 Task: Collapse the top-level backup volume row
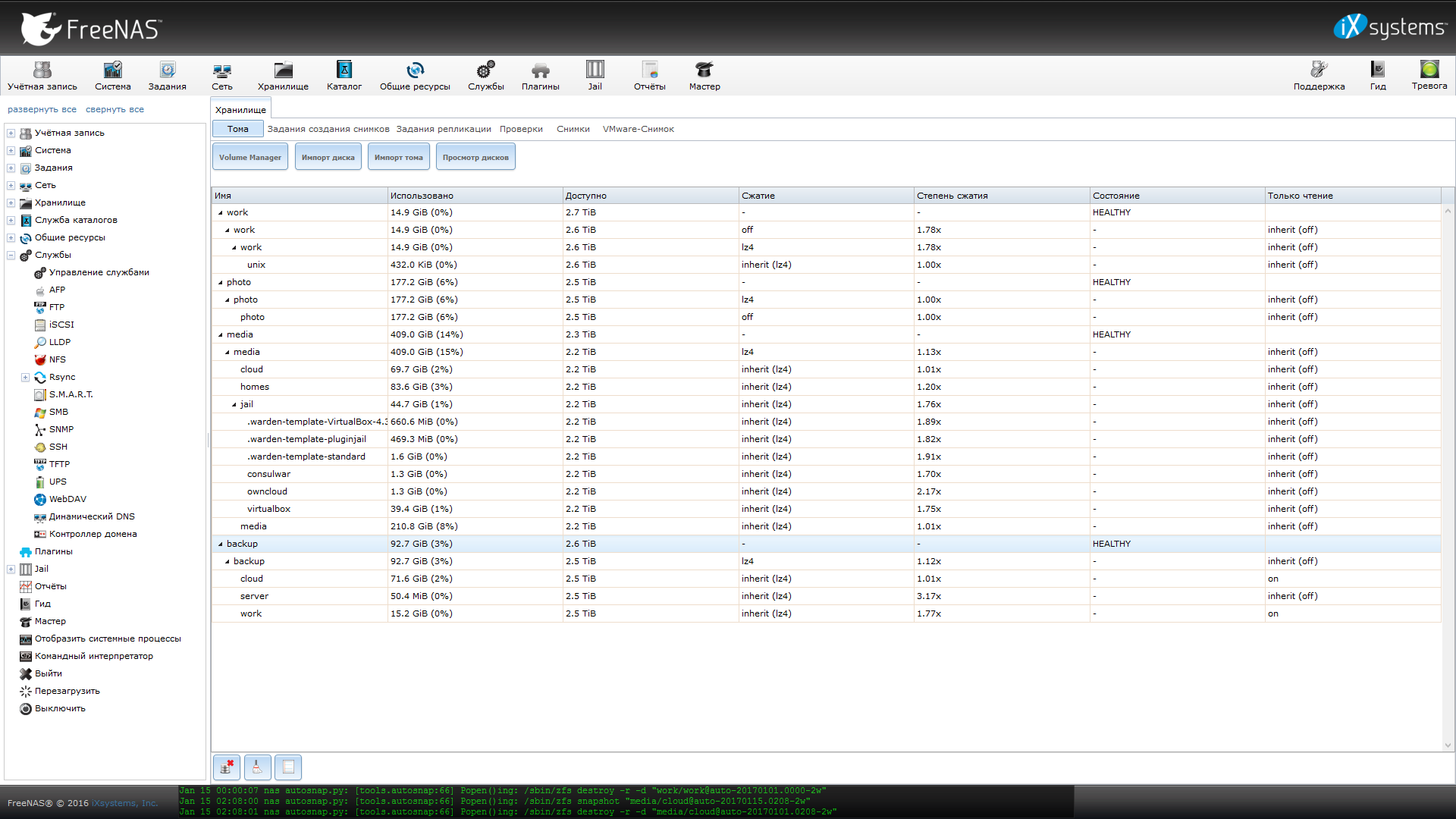[x=221, y=544]
